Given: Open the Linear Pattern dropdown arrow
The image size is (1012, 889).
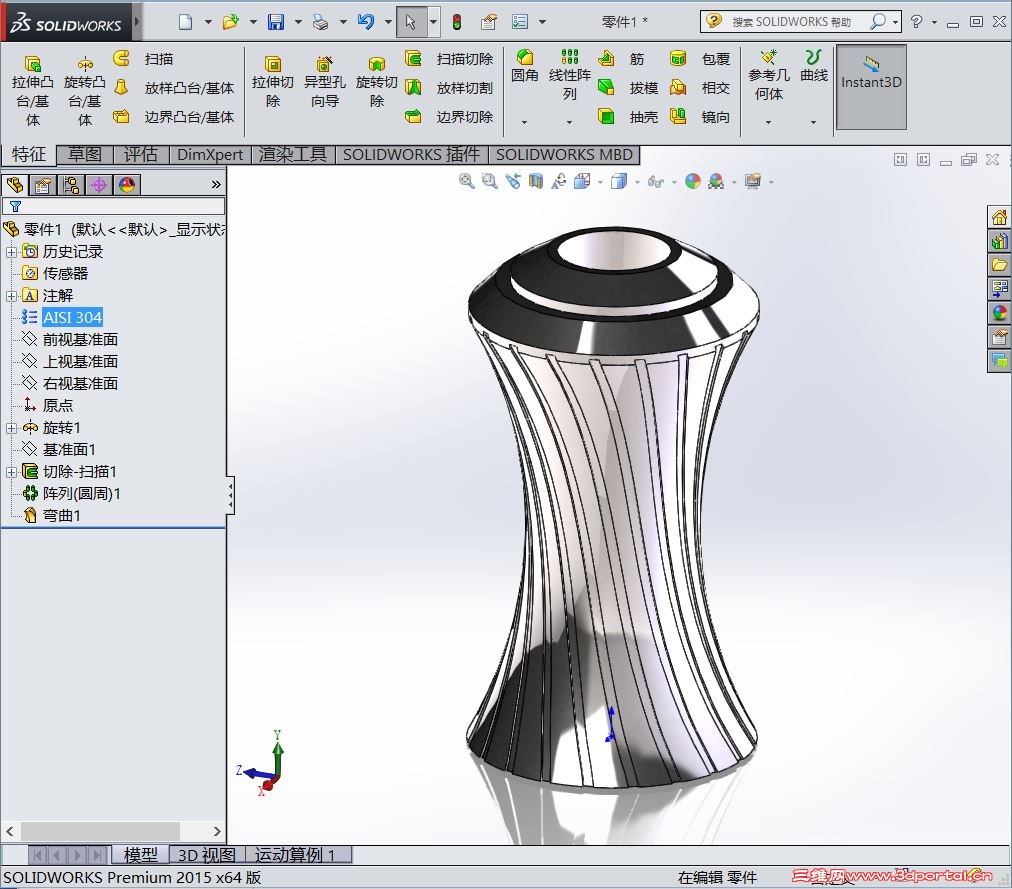Looking at the screenshot, I should [x=569, y=121].
